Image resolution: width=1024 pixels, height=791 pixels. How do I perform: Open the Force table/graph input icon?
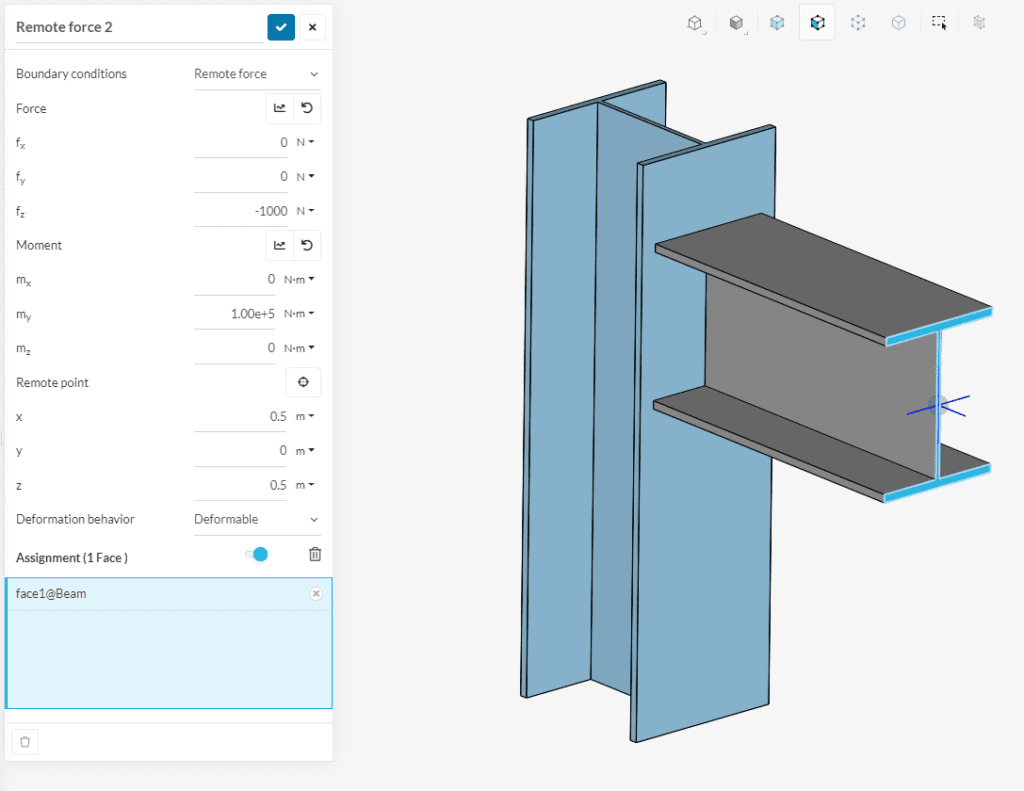(x=280, y=109)
